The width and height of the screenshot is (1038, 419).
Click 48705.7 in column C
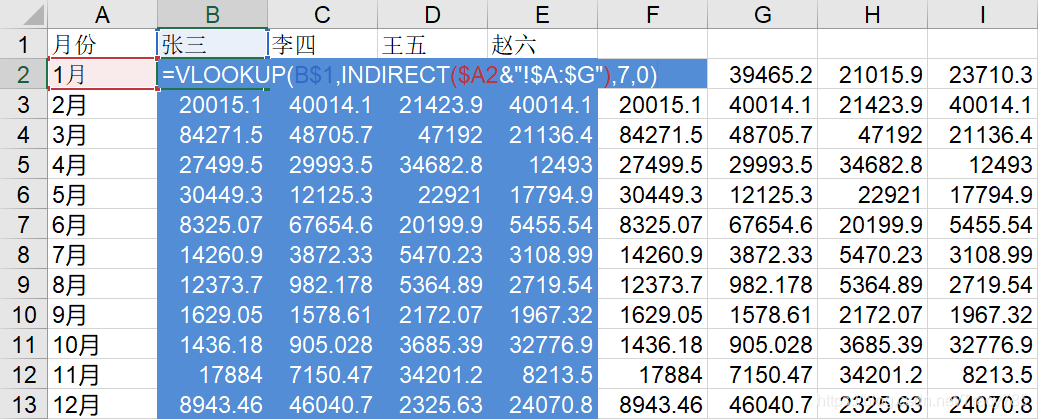tap(322, 134)
